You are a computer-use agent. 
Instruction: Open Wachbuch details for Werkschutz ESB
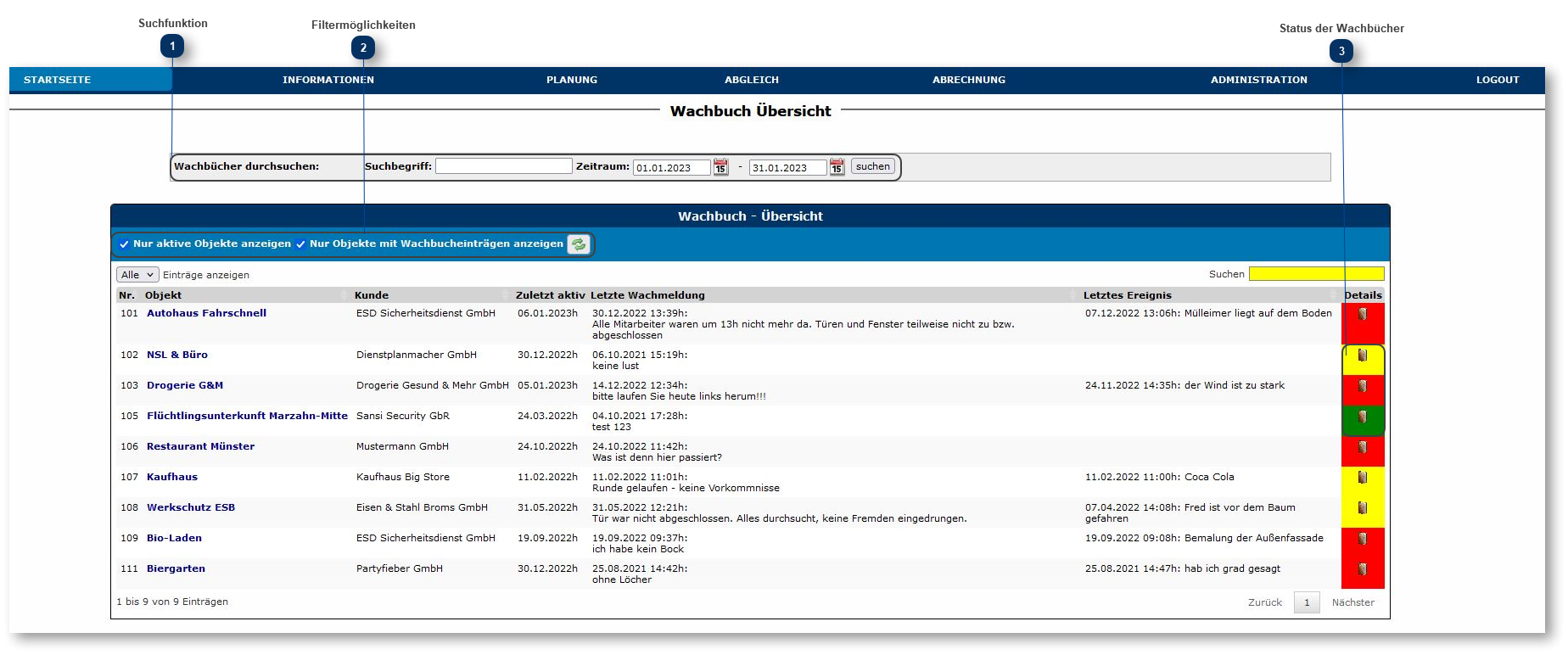[x=1363, y=508]
